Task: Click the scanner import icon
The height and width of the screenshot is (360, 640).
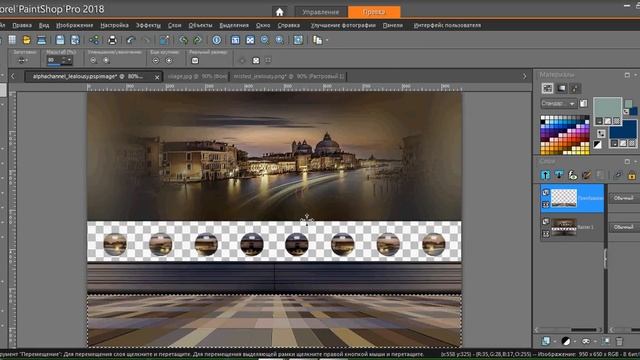Action: pyautogui.click(x=41, y=40)
